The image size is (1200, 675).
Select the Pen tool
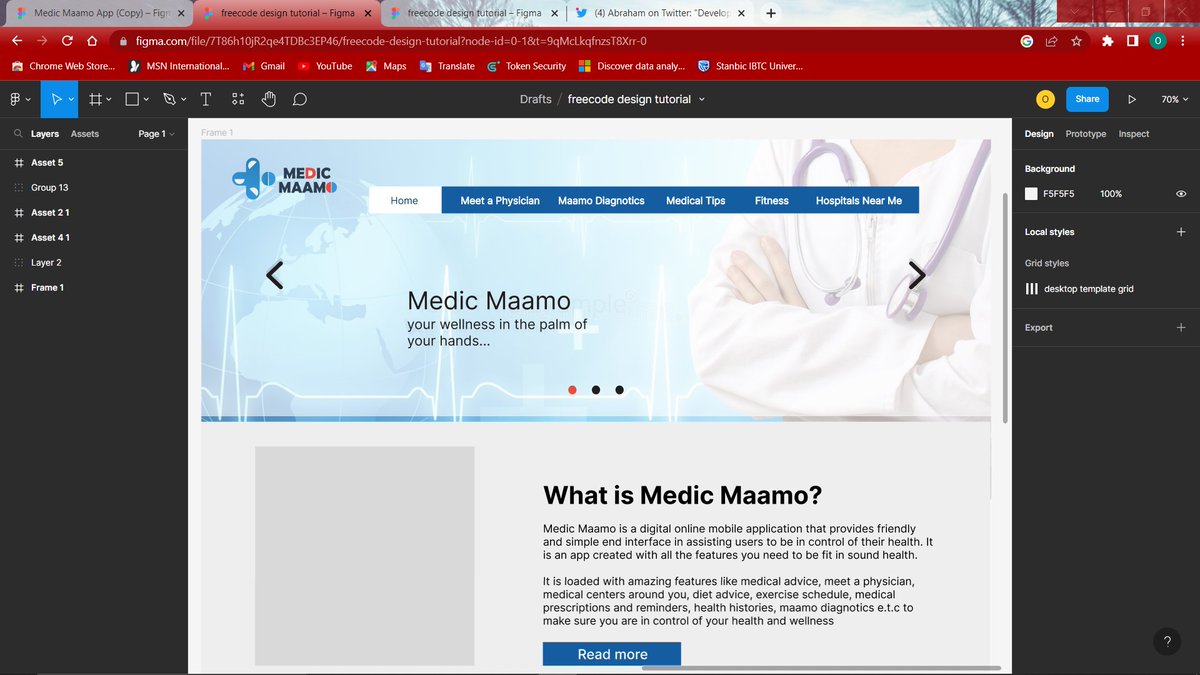[x=169, y=99]
